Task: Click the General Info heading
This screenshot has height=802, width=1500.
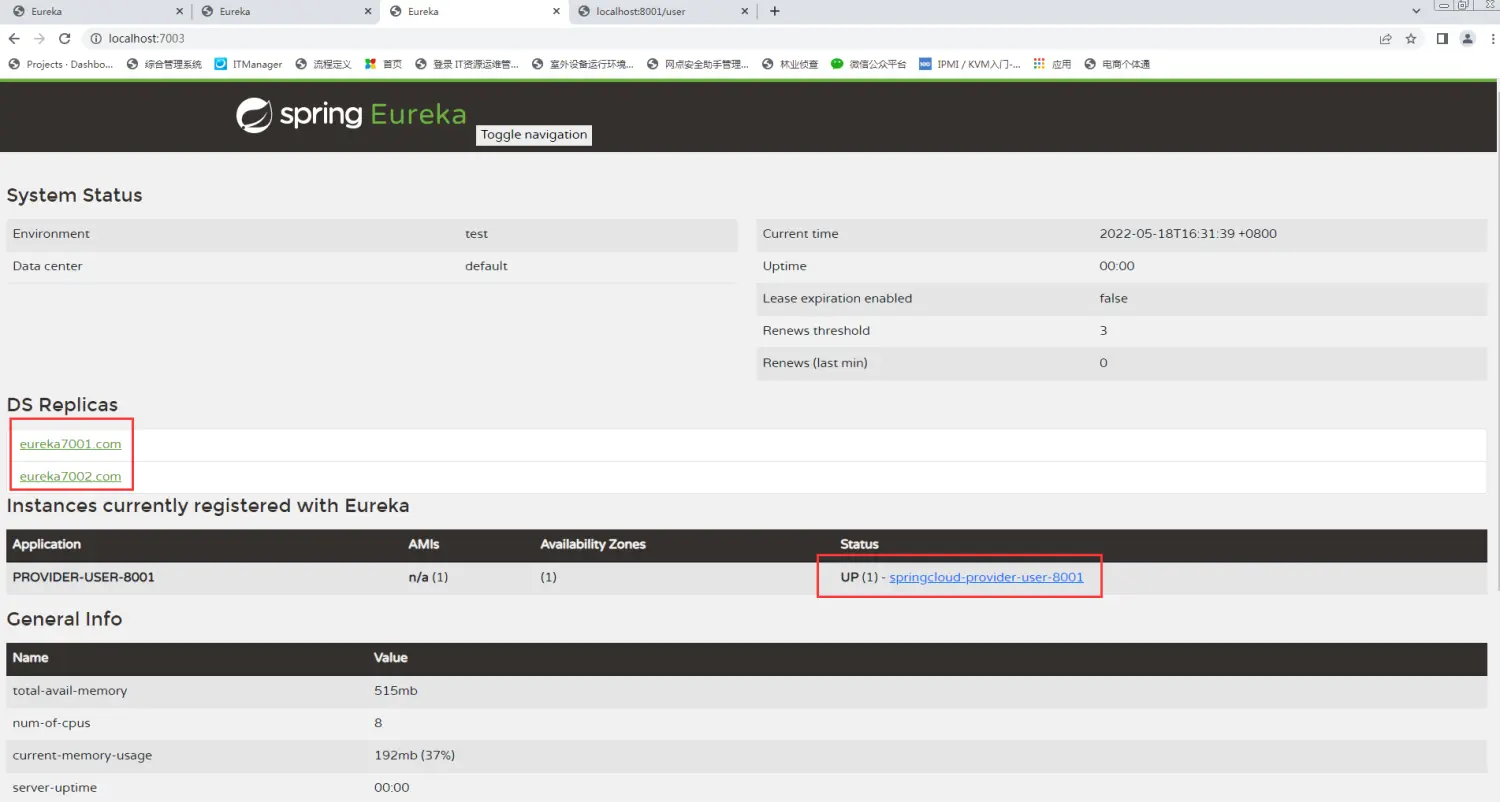Action: coord(64,619)
